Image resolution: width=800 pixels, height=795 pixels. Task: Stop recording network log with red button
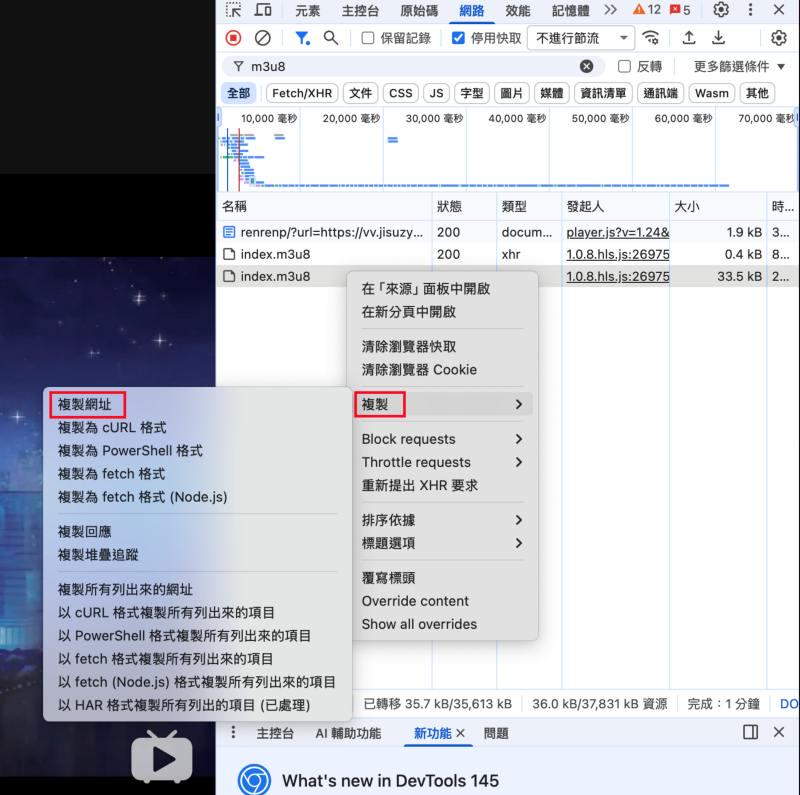click(x=233, y=38)
